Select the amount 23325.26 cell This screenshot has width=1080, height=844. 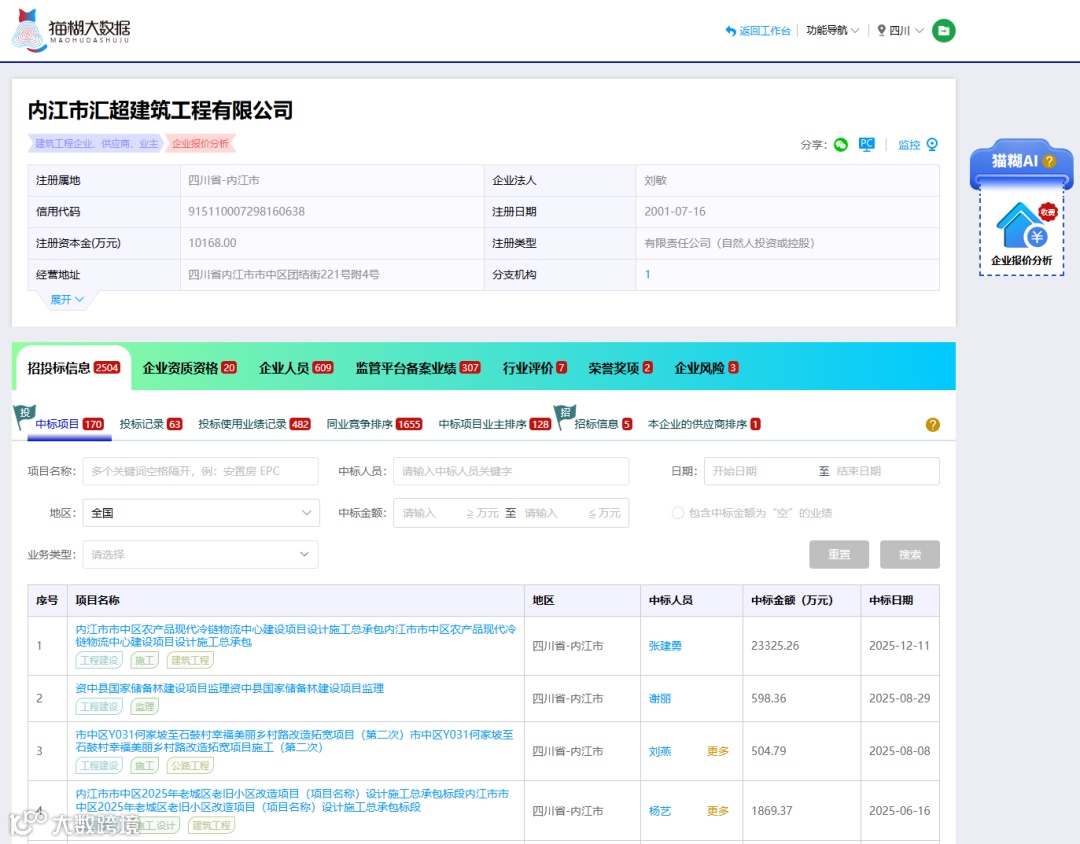coord(802,646)
